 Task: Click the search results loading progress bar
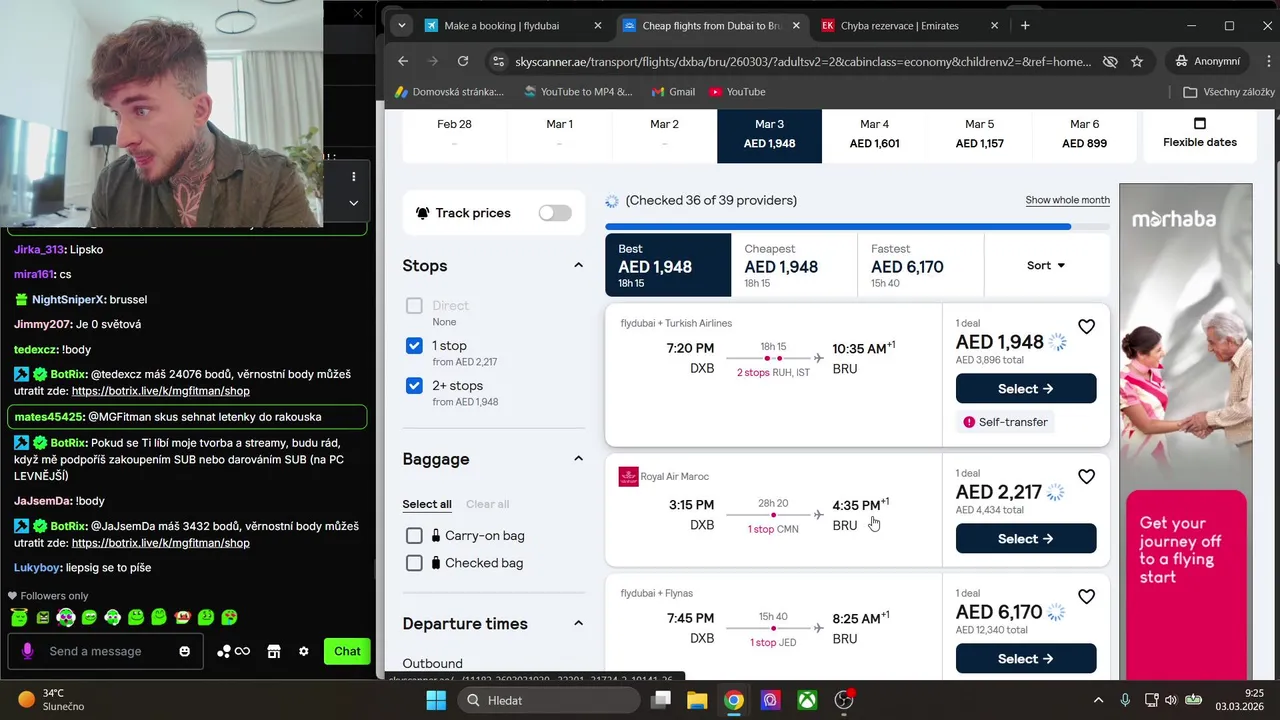coord(857,226)
